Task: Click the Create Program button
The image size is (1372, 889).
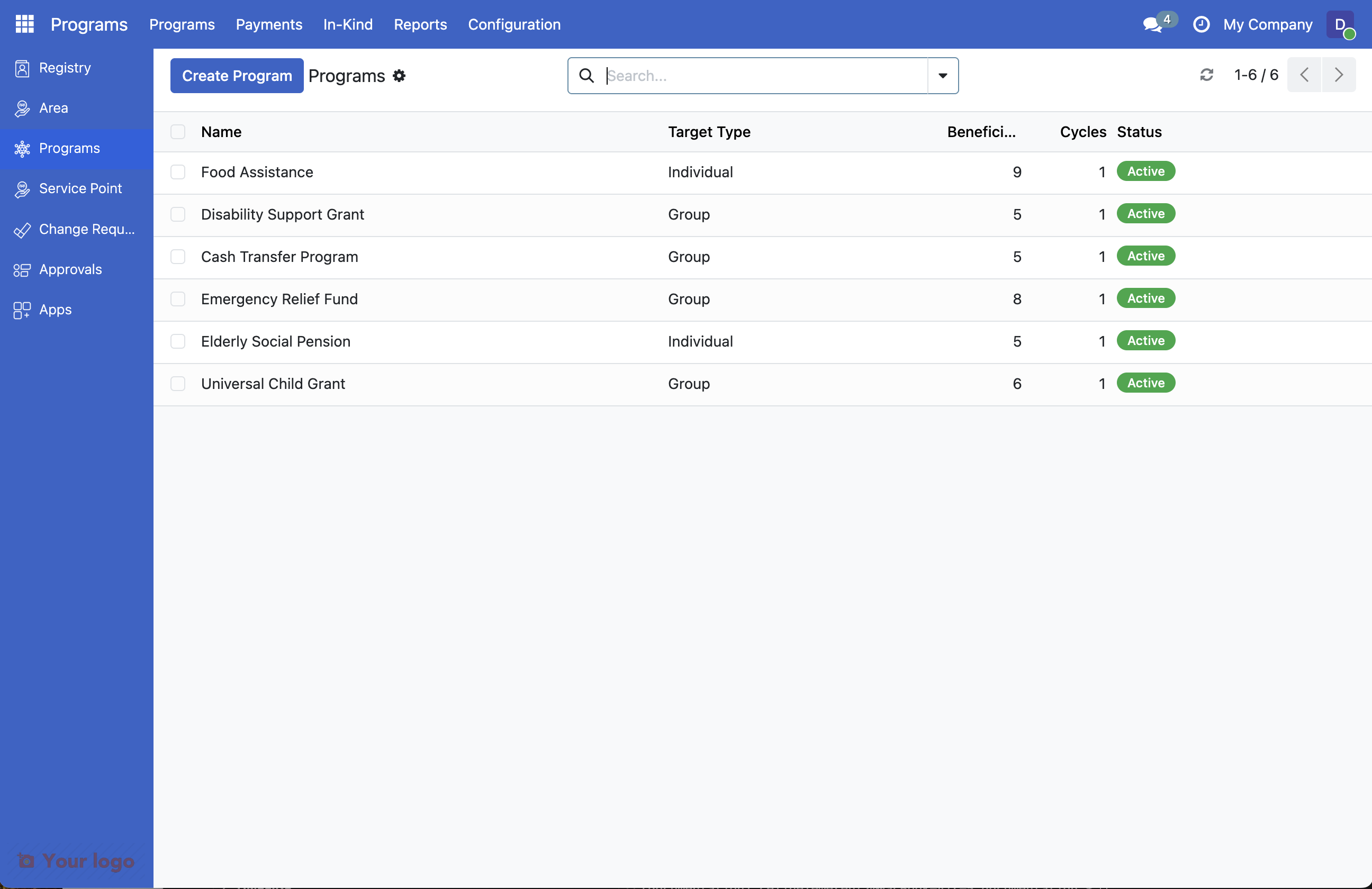Action: pos(237,76)
